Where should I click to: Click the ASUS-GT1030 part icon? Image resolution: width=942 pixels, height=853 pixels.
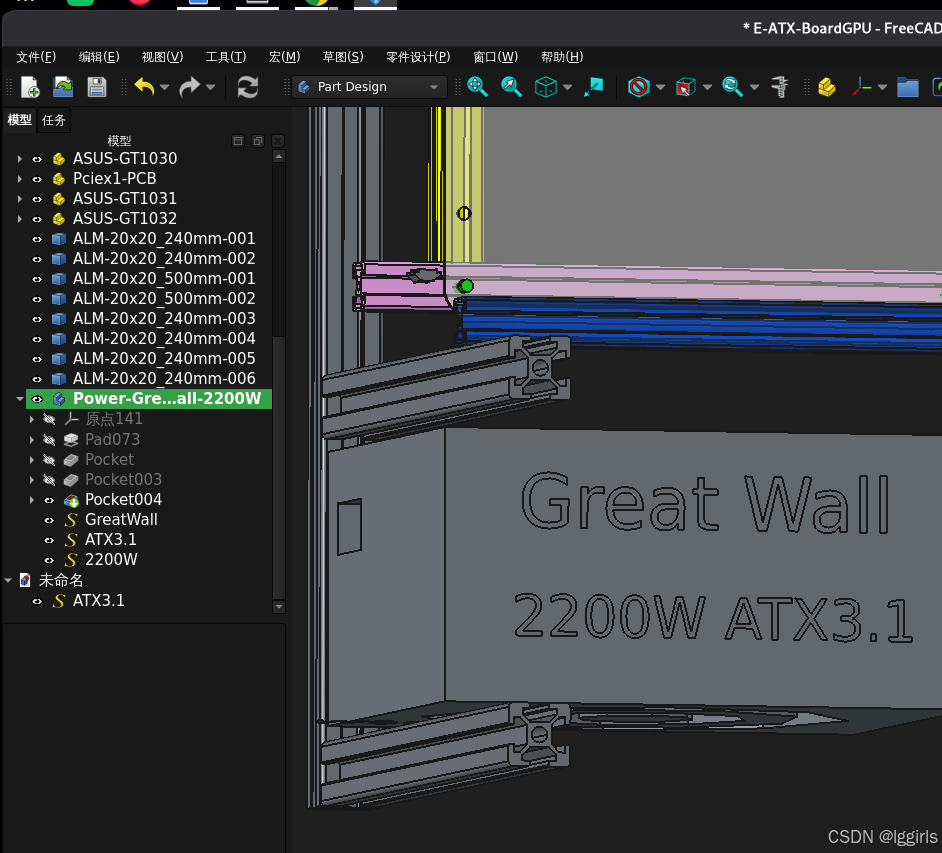pos(59,159)
